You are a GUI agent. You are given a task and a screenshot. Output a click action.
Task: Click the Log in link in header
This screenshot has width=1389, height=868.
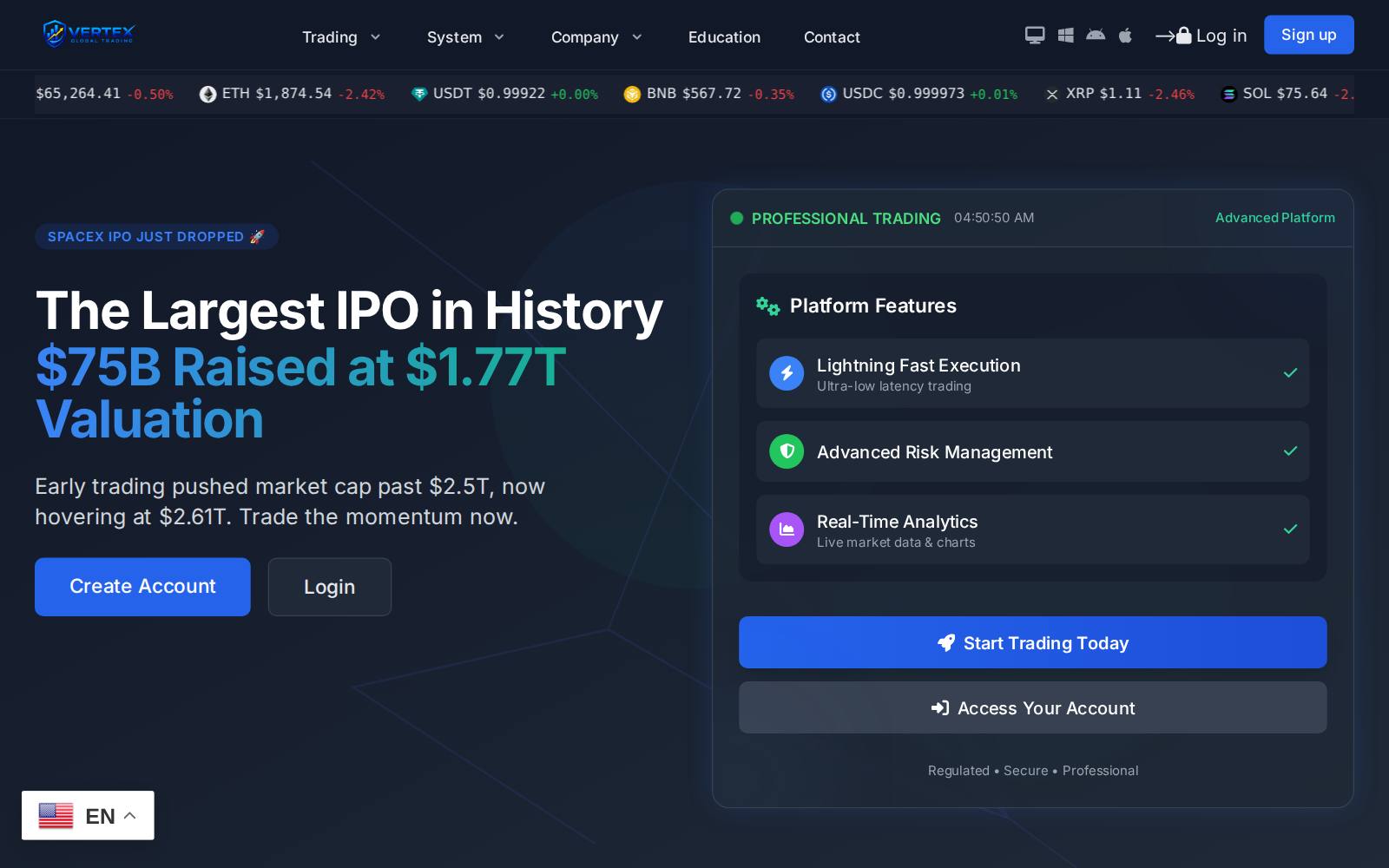coord(1201,36)
